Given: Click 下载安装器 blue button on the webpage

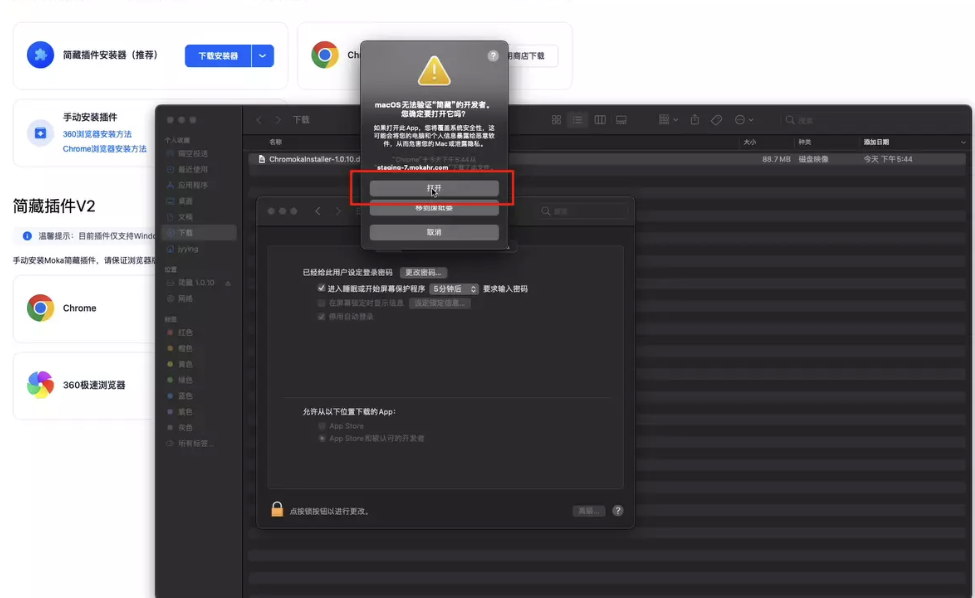Looking at the screenshot, I should [x=218, y=56].
